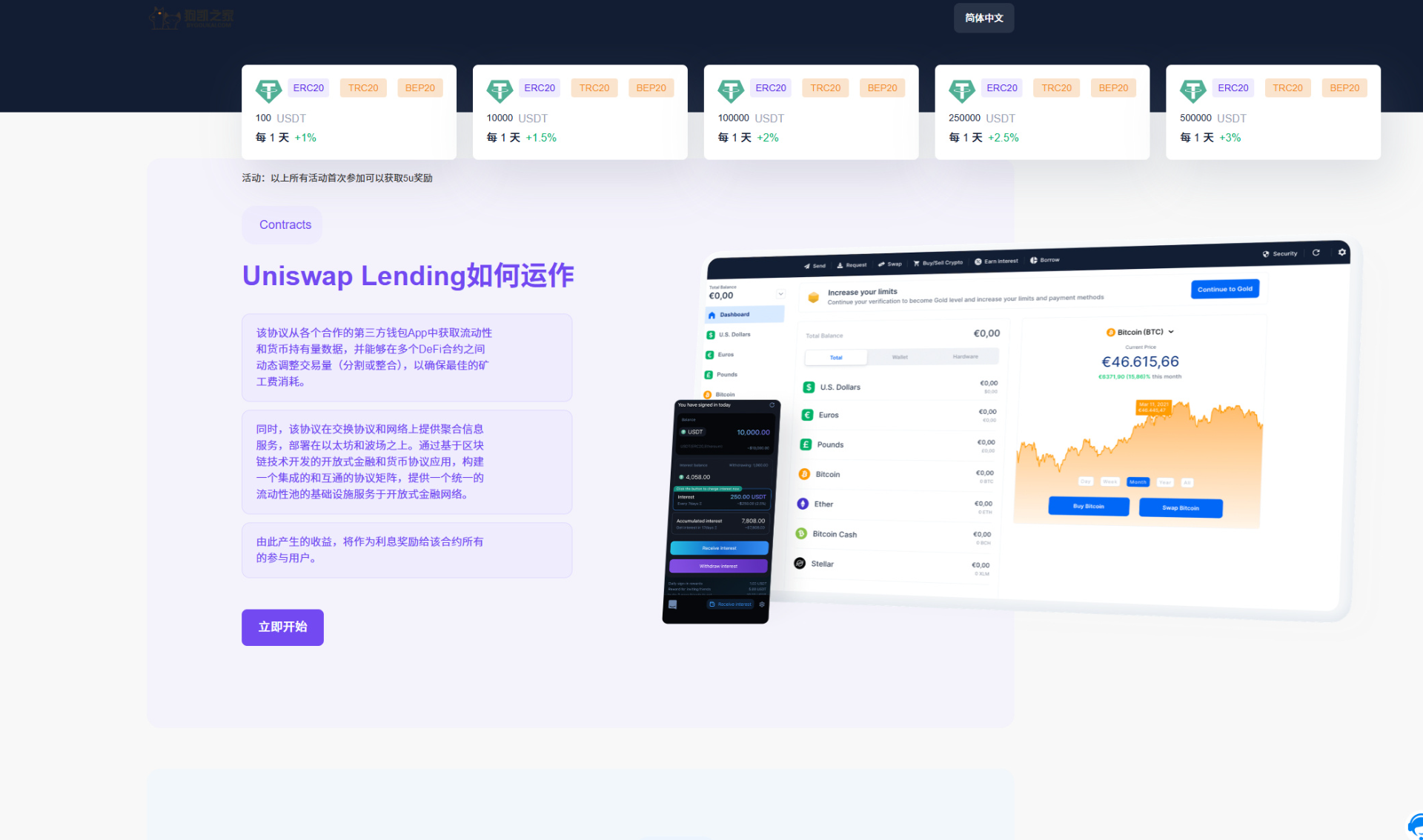Click the "500000 USDT" amount text
The width and height of the screenshot is (1423, 840).
[x=1213, y=118]
